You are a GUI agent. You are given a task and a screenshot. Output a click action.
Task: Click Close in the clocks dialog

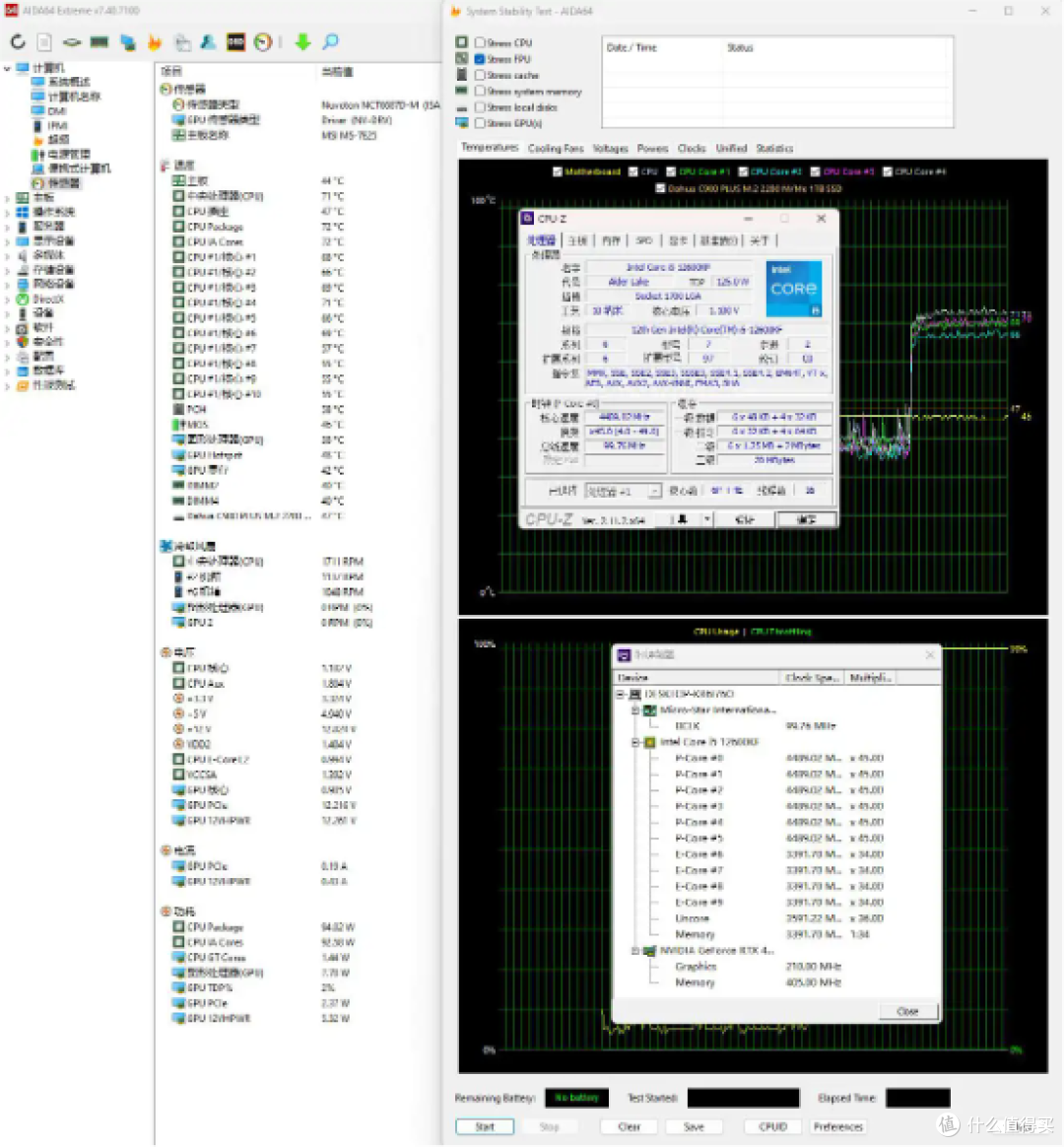click(x=907, y=1011)
